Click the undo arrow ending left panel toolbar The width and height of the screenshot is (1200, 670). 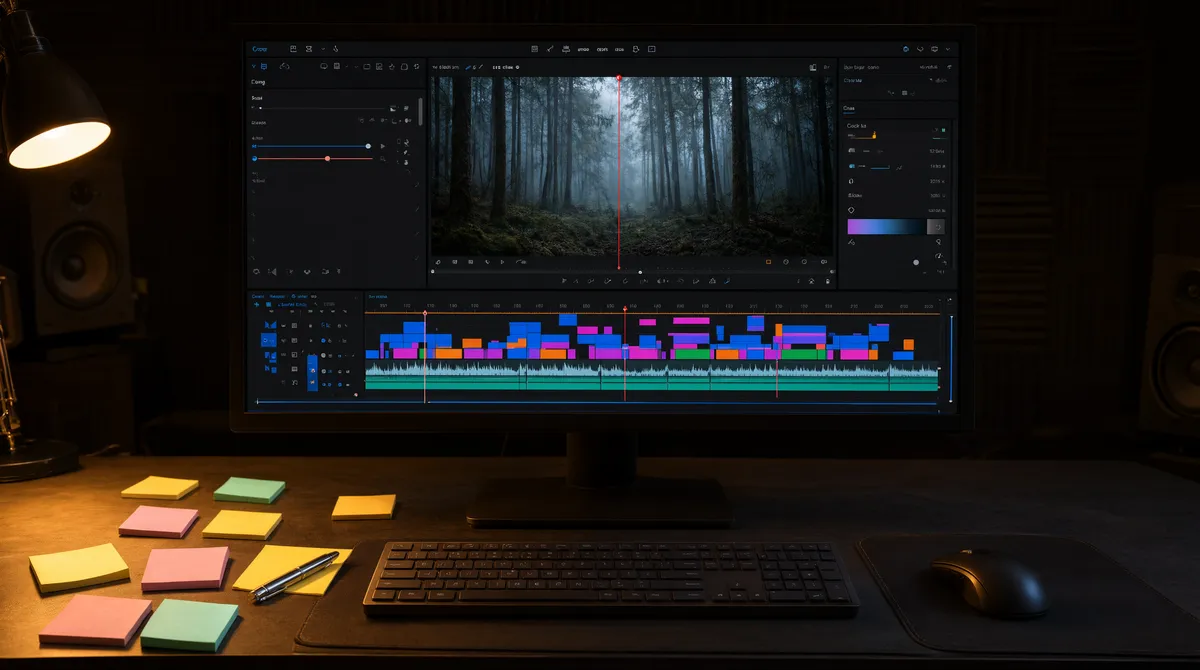point(416,66)
